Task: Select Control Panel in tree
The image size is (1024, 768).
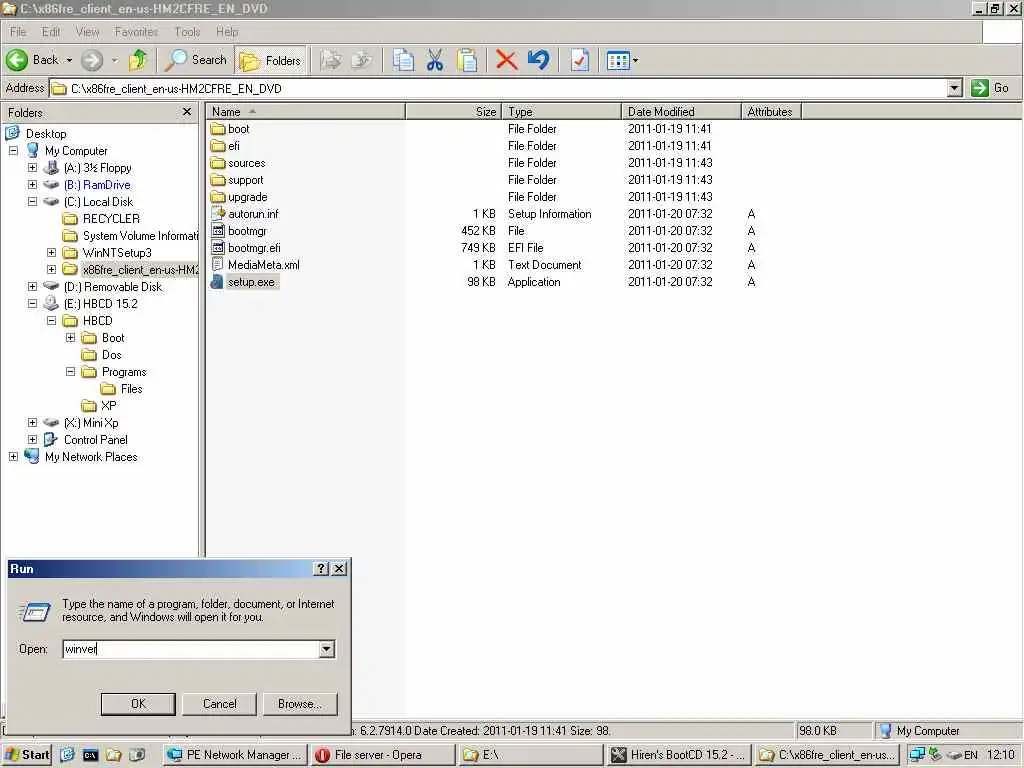Action: (95, 440)
